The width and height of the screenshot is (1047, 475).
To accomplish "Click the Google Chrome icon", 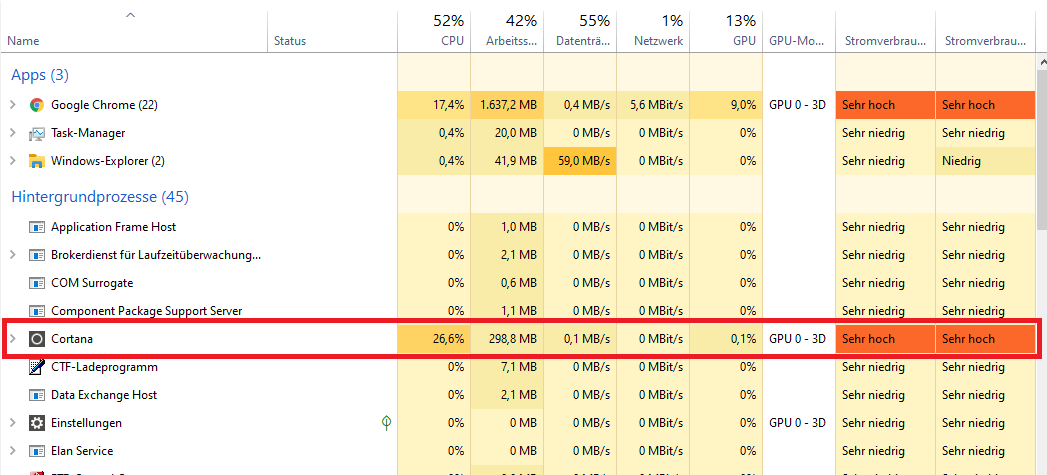I will point(37,105).
